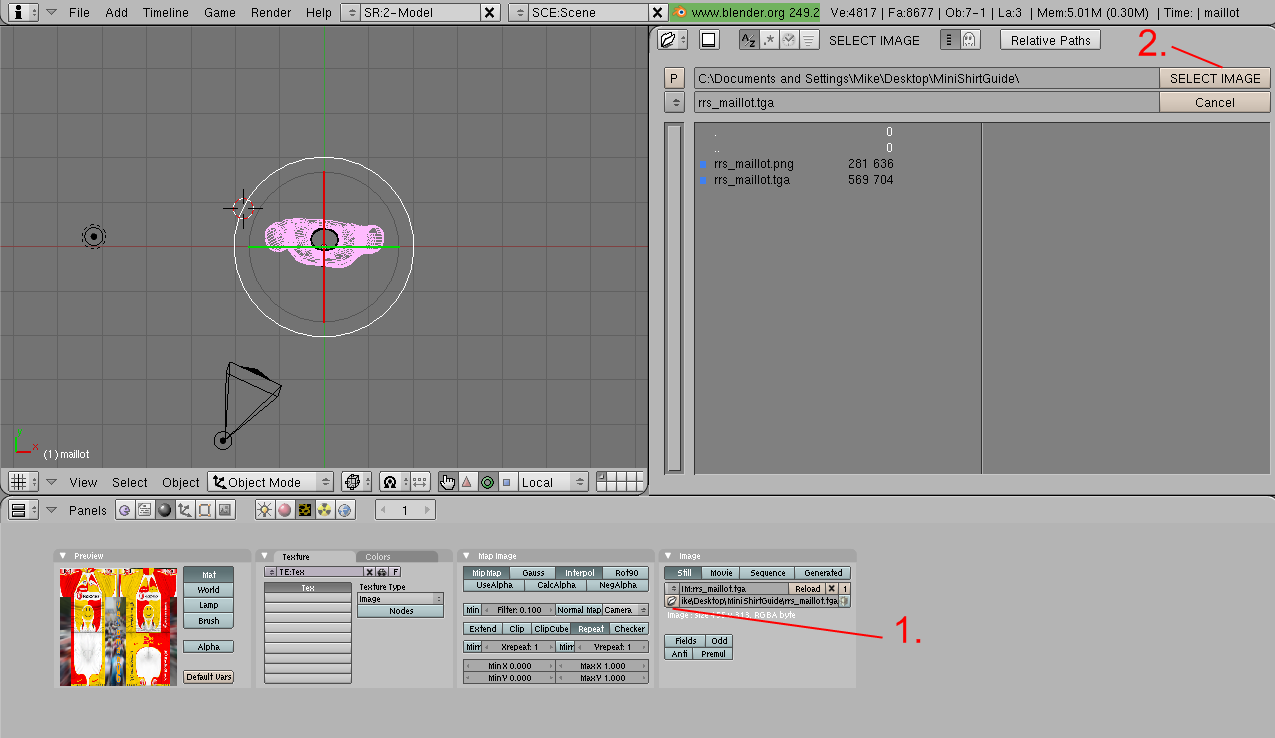Click the World buttons globe icon
The width and height of the screenshot is (1275, 738).
(345, 510)
